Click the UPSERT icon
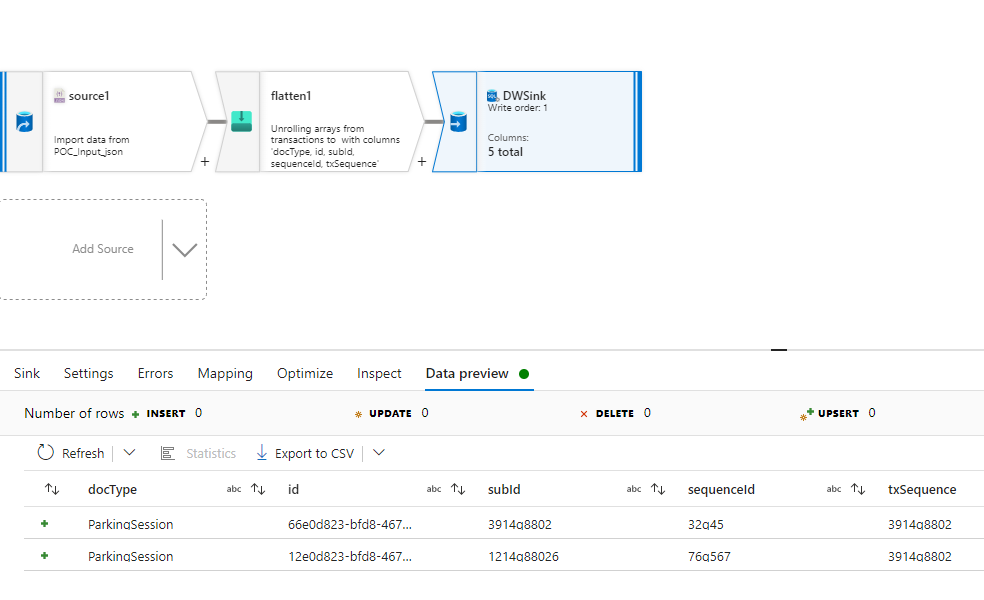The image size is (984, 600). click(x=806, y=414)
